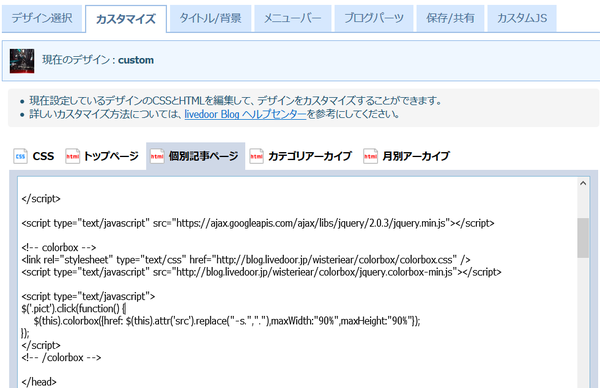Open livedoor Blog ヘルプセンター link
Viewport: 600px width, 388px height.
click(x=246, y=114)
